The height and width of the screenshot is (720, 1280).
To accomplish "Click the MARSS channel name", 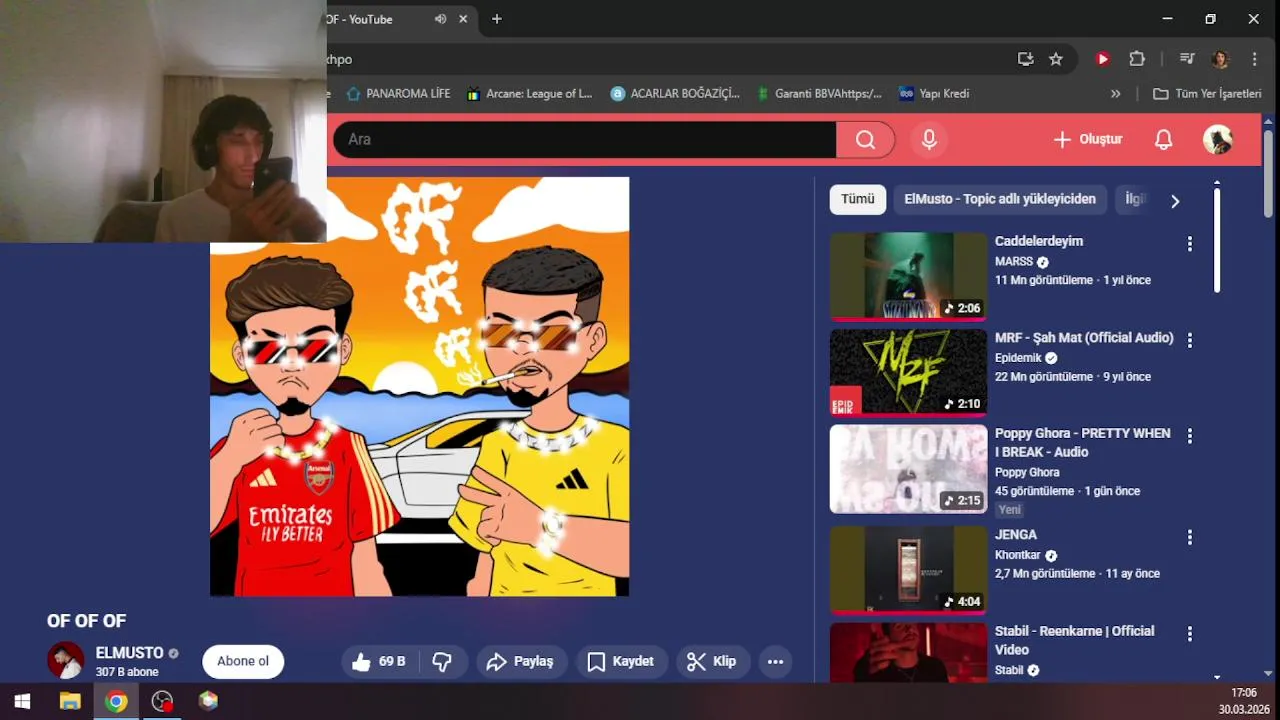I will pyautogui.click(x=1014, y=261).
